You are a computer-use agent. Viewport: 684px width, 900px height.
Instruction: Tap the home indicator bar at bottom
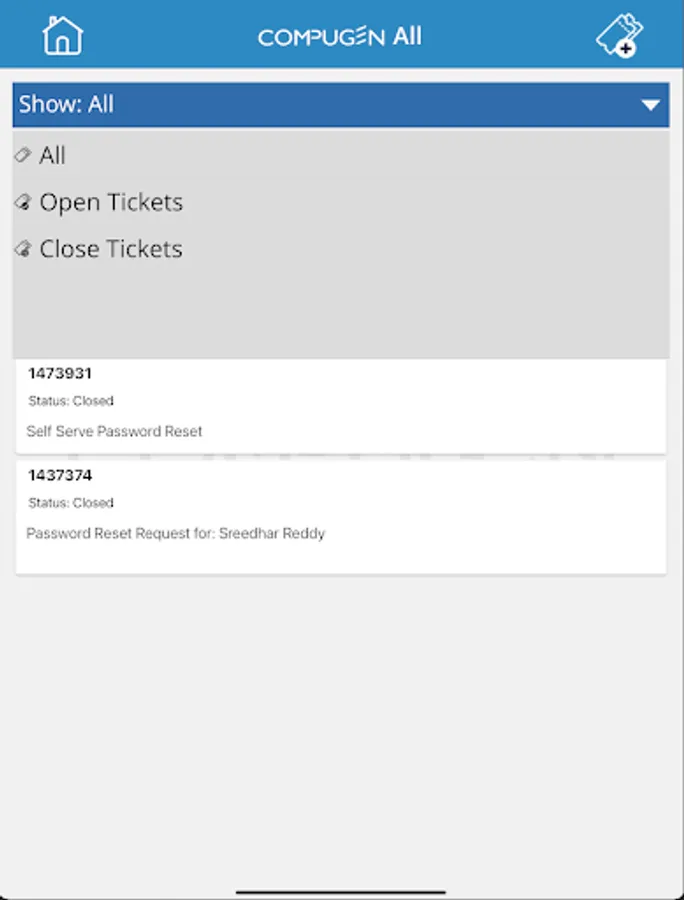341,891
